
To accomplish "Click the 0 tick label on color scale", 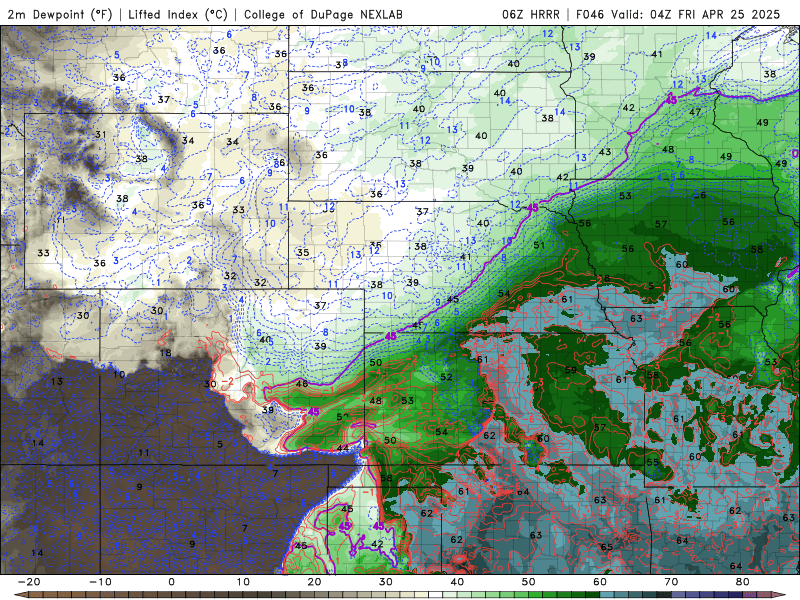I will [x=171, y=582].
